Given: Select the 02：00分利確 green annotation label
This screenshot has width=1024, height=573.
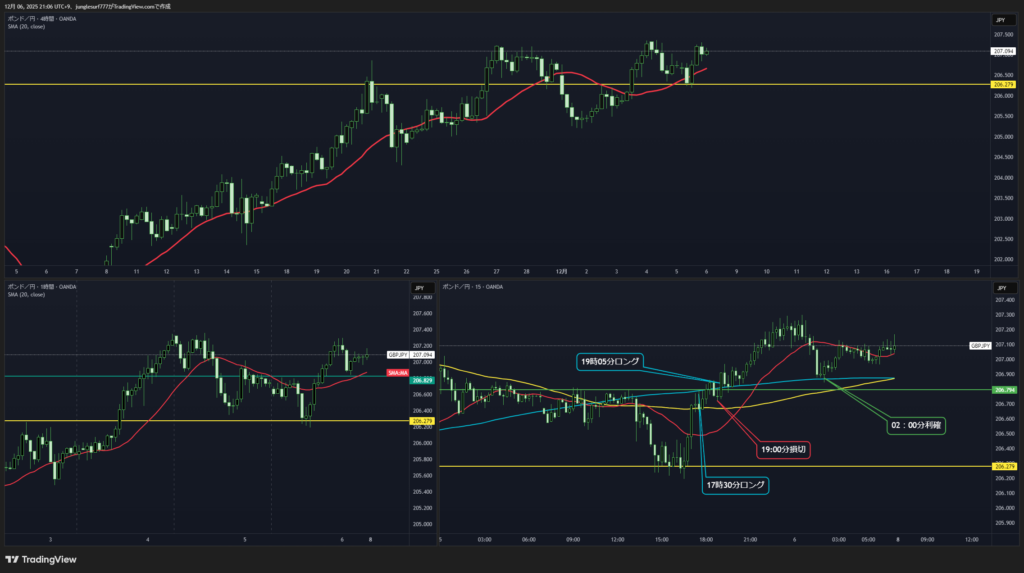Looking at the screenshot, I should [x=917, y=425].
